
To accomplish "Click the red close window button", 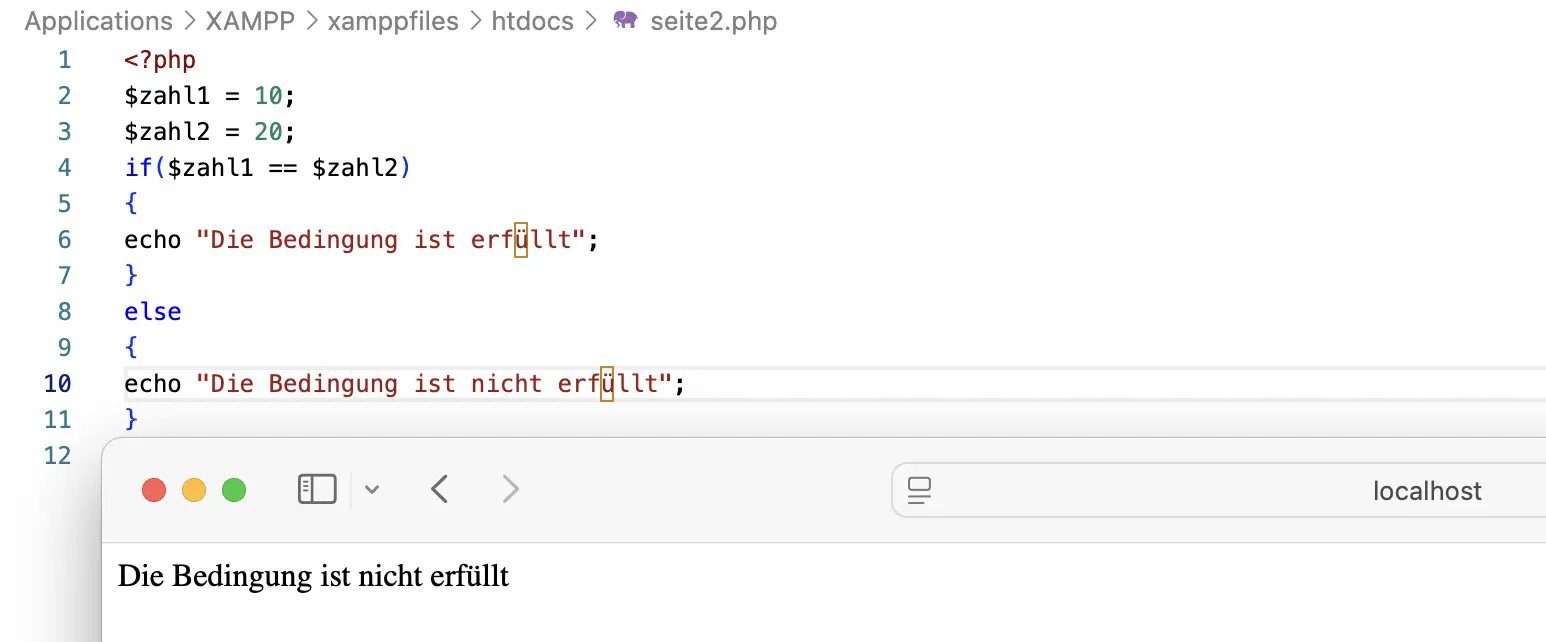I will 154,490.
